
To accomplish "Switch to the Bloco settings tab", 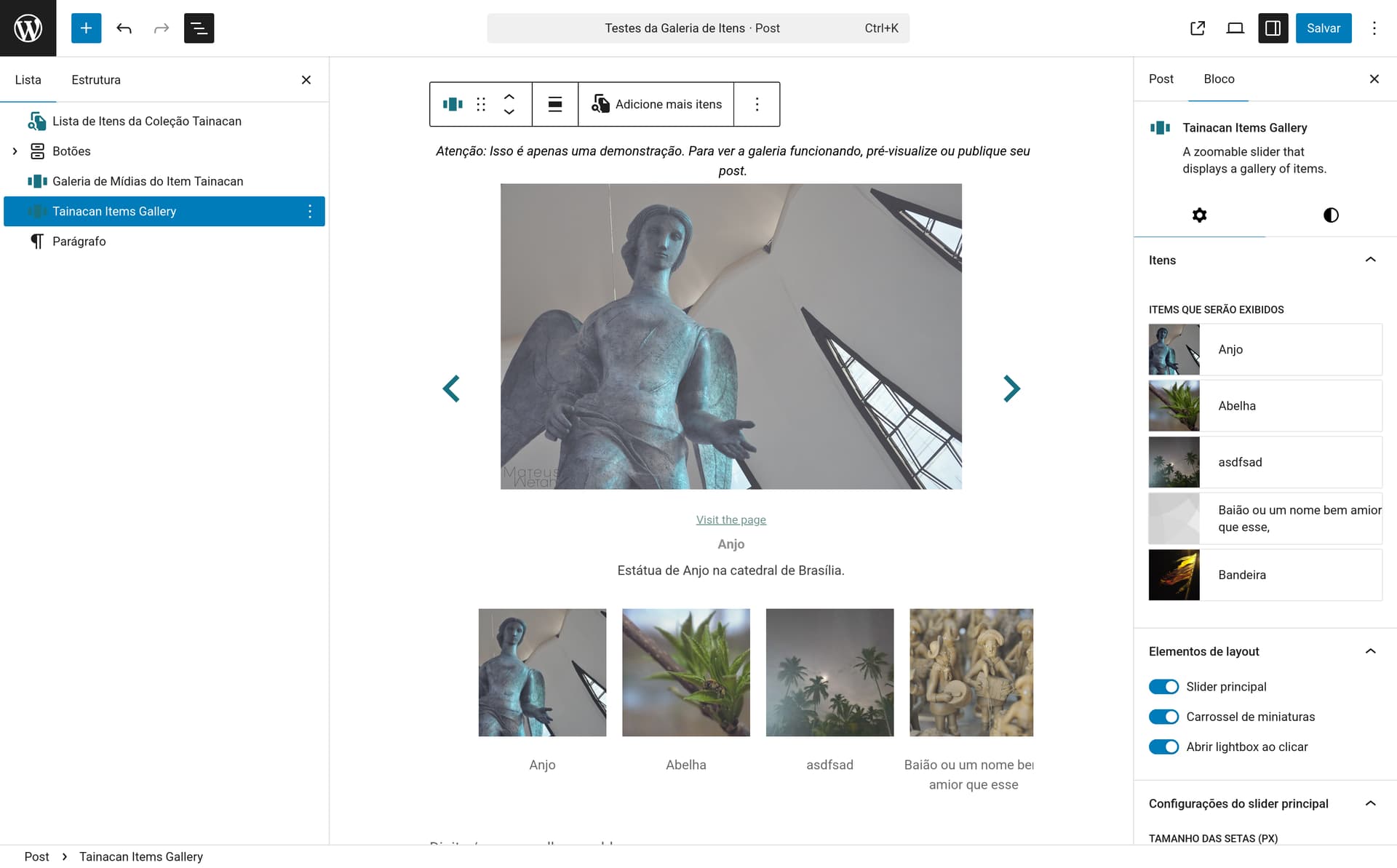I will (x=1219, y=79).
